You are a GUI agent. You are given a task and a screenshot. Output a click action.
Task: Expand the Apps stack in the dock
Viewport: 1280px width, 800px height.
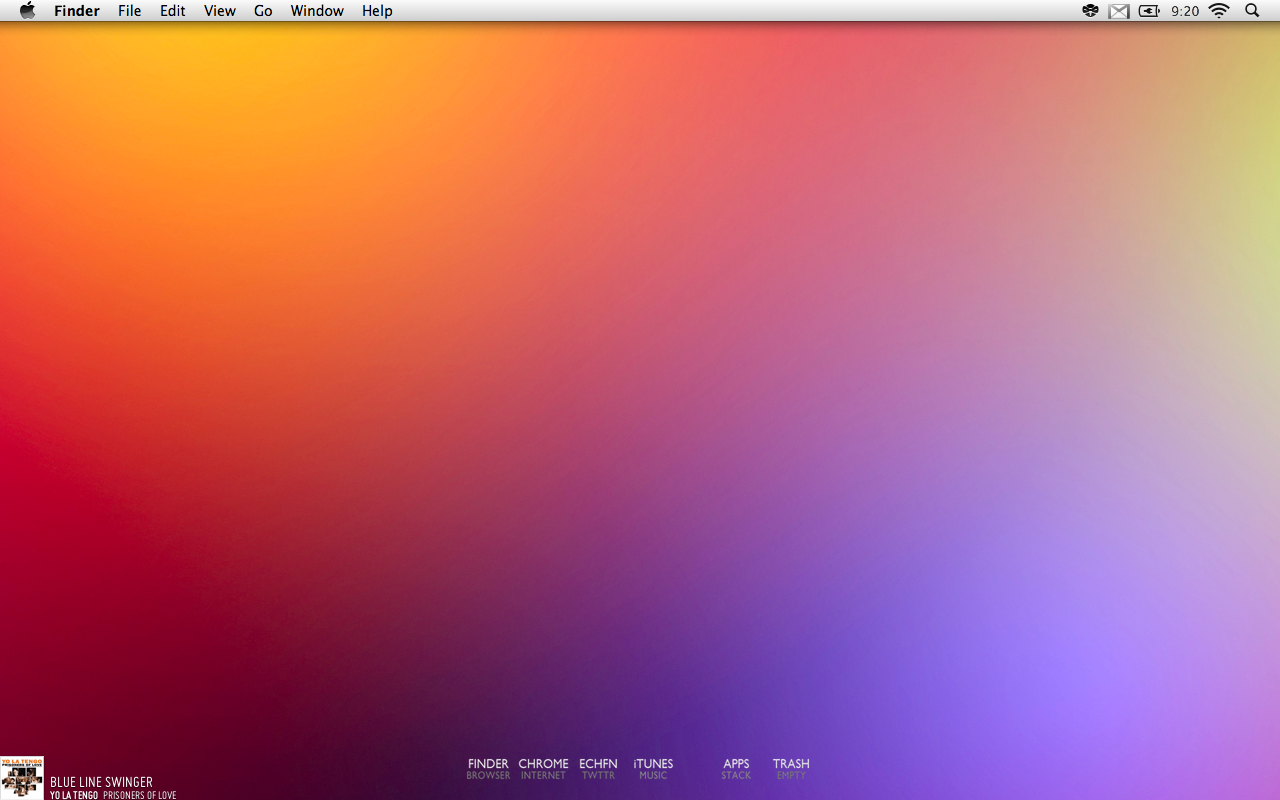[x=736, y=768]
